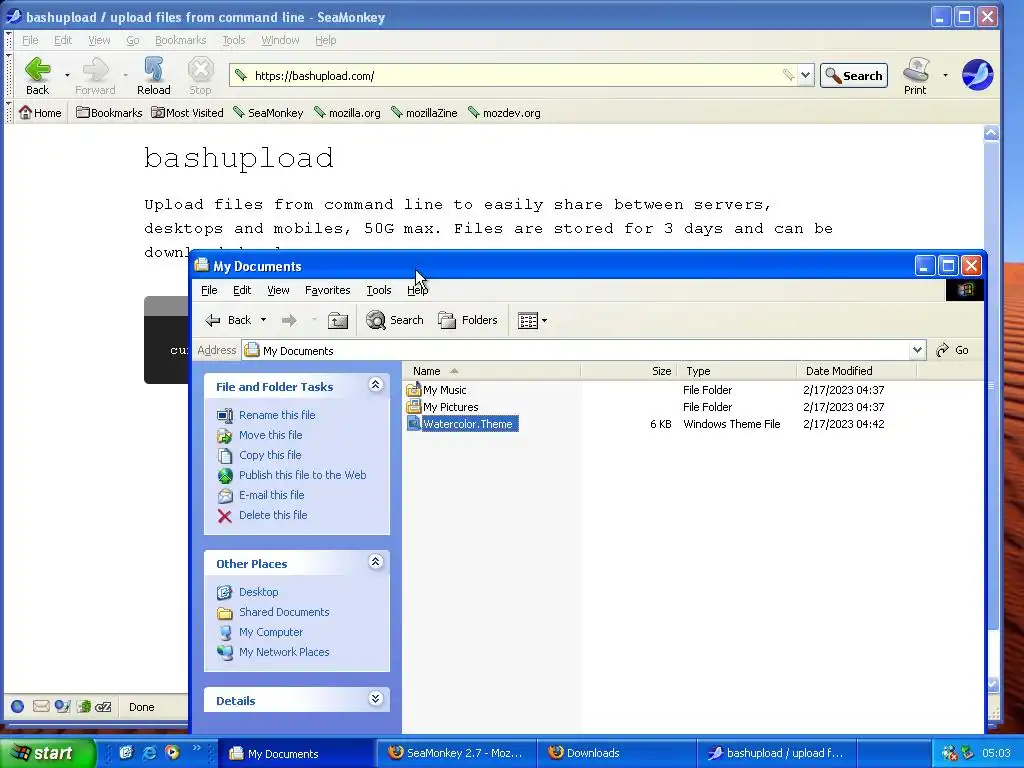Sort by the Size column header

(629, 371)
